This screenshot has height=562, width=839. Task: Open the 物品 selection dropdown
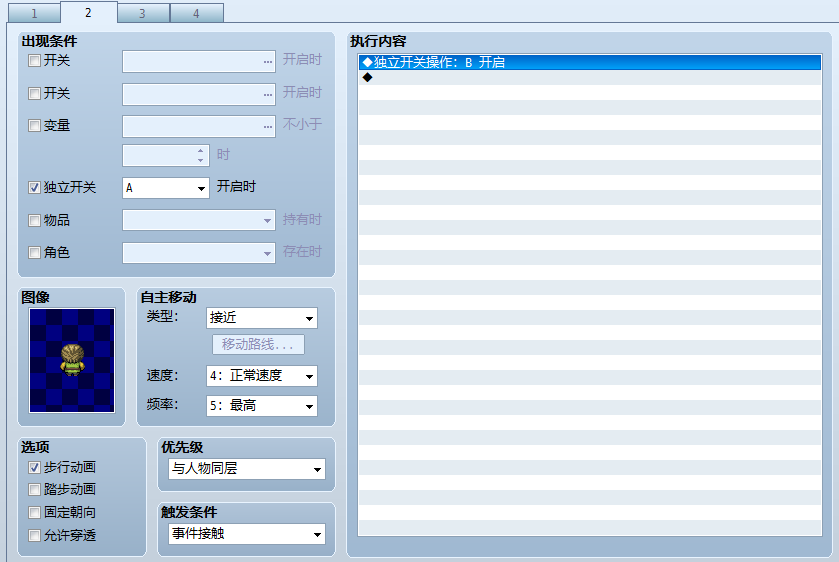point(199,220)
